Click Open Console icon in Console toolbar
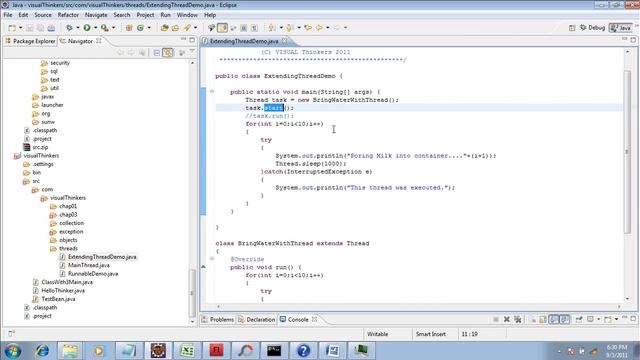The image size is (640, 360). [608, 319]
